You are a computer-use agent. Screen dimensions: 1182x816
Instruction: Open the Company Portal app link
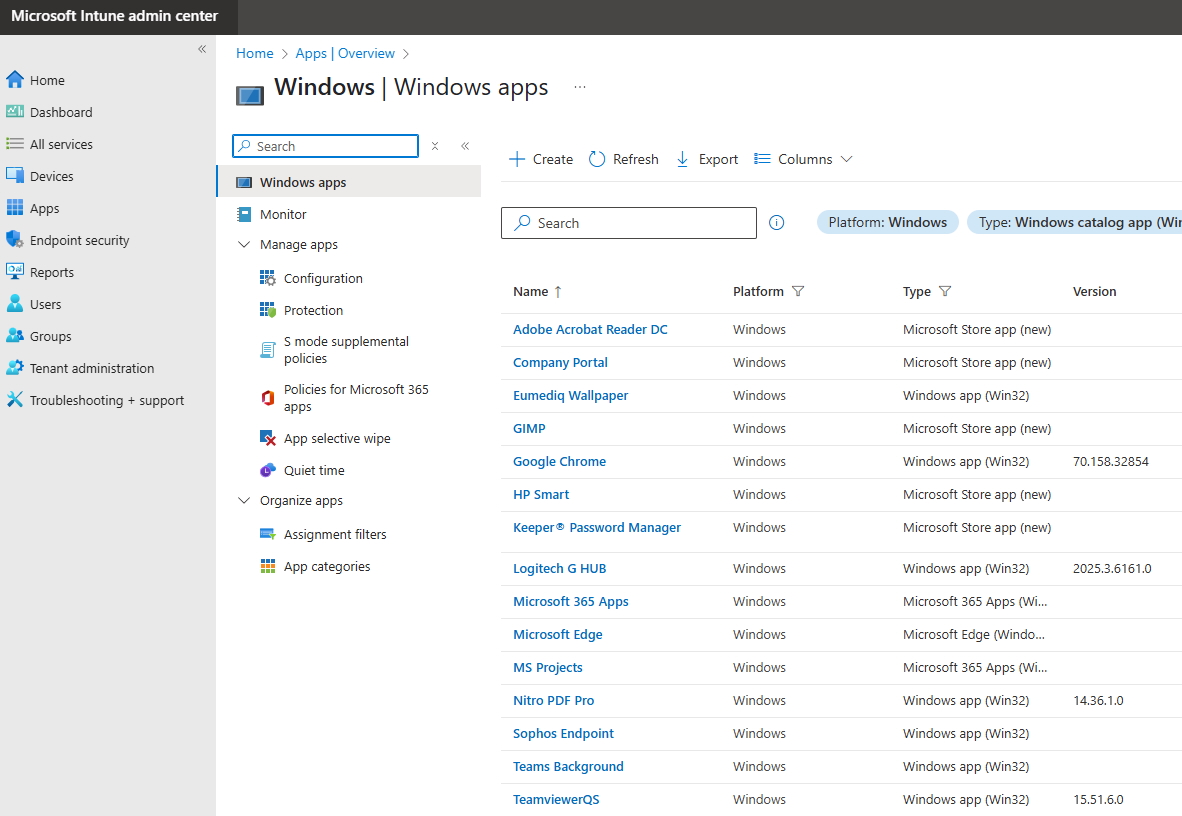click(x=560, y=363)
